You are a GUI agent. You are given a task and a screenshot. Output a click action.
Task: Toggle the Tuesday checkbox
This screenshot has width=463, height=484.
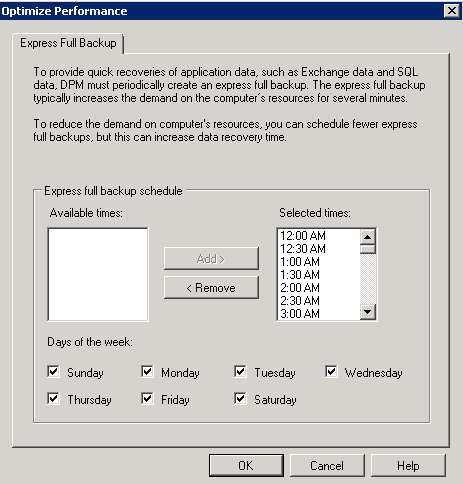[240, 371]
